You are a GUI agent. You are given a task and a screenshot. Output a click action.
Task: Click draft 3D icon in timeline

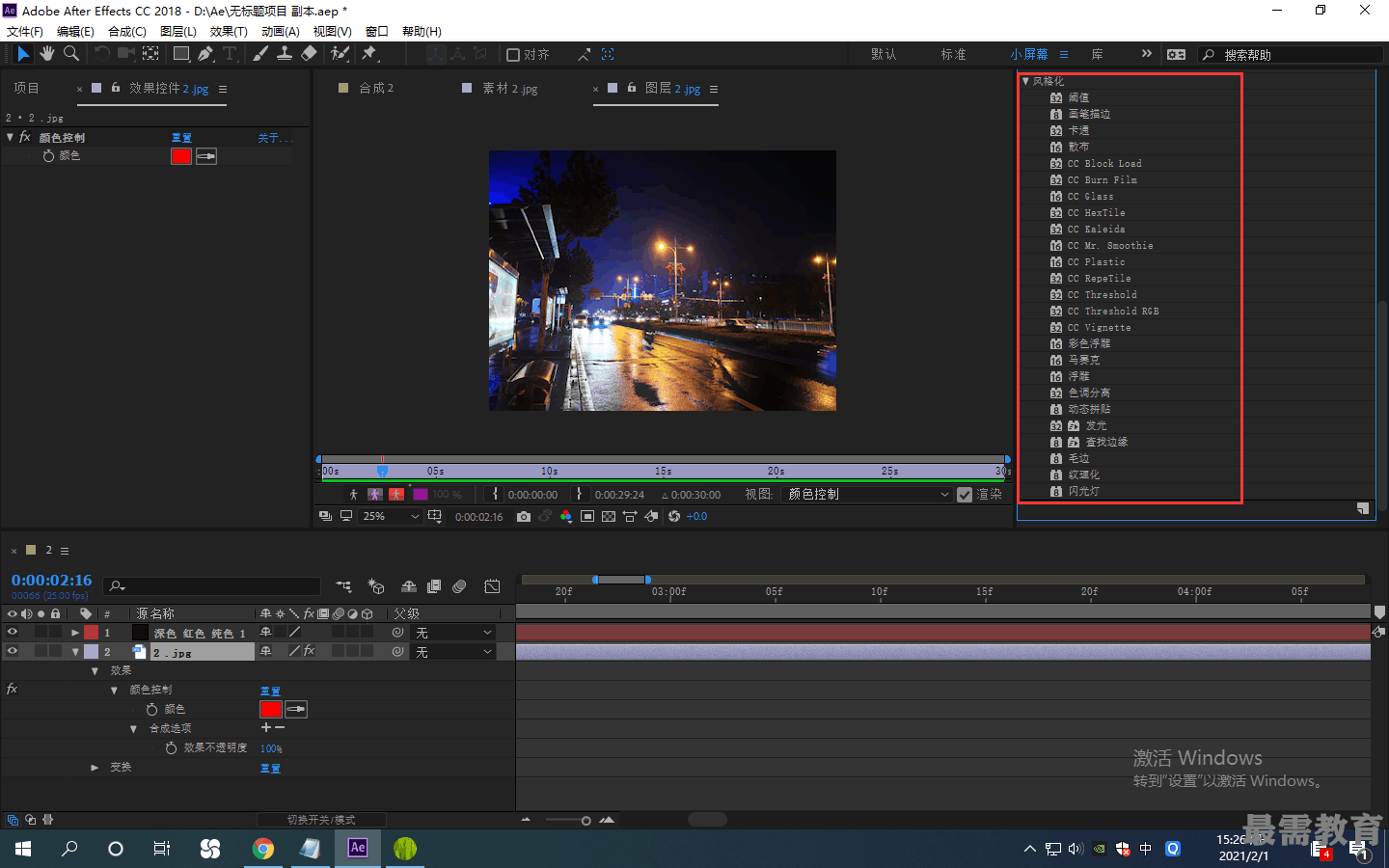tap(376, 586)
